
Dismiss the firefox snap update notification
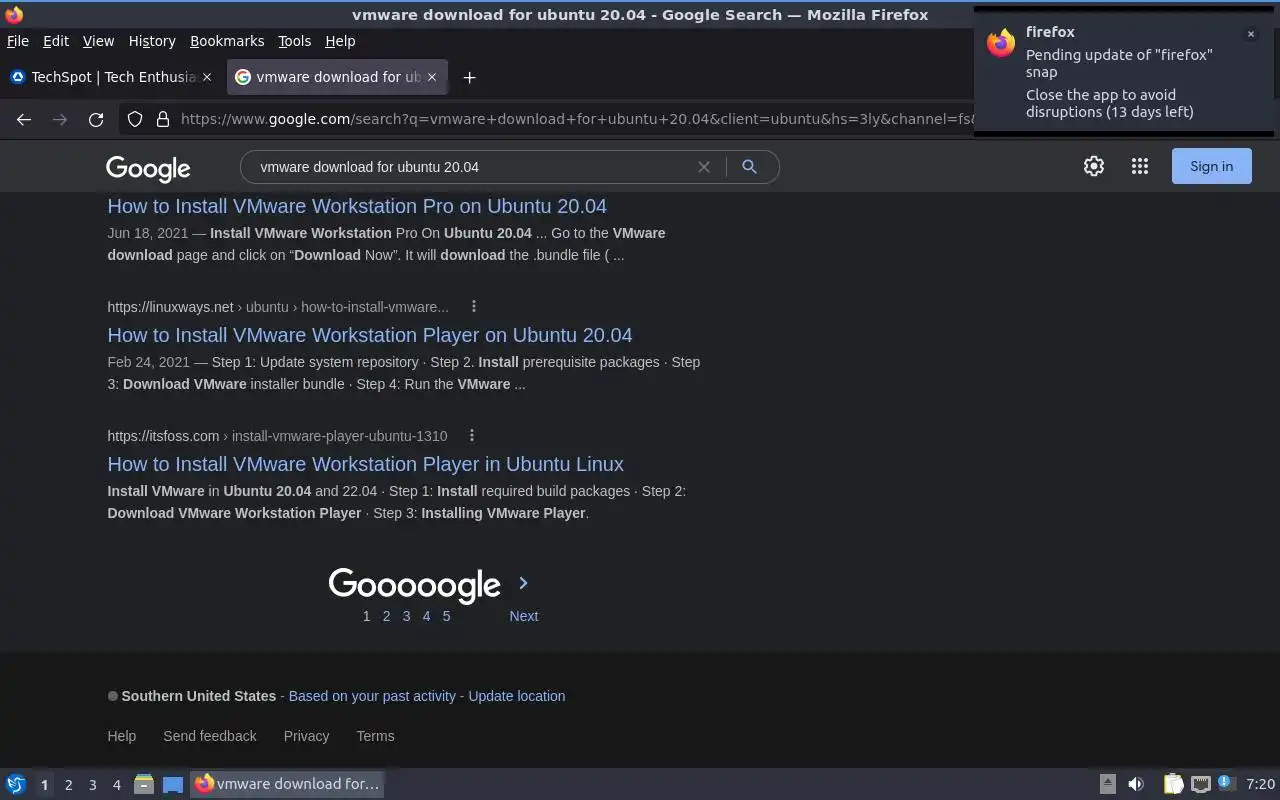point(1250,34)
